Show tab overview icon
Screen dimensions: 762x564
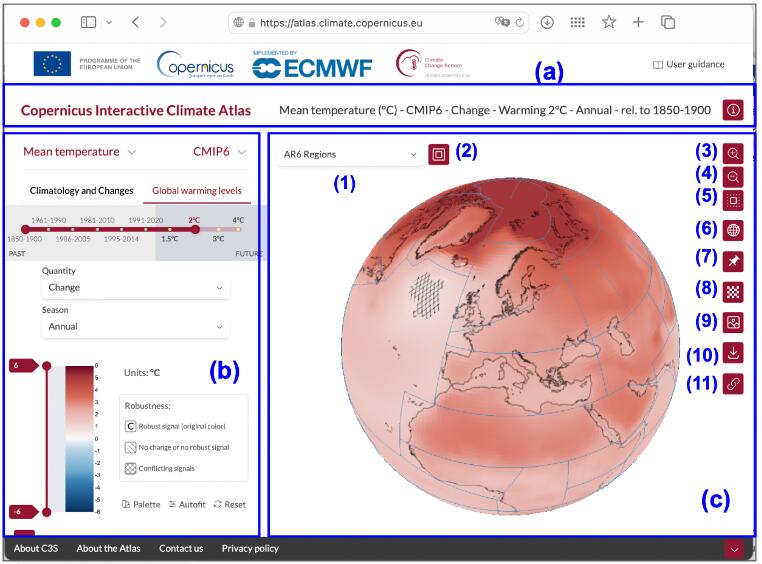coord(668,22)
